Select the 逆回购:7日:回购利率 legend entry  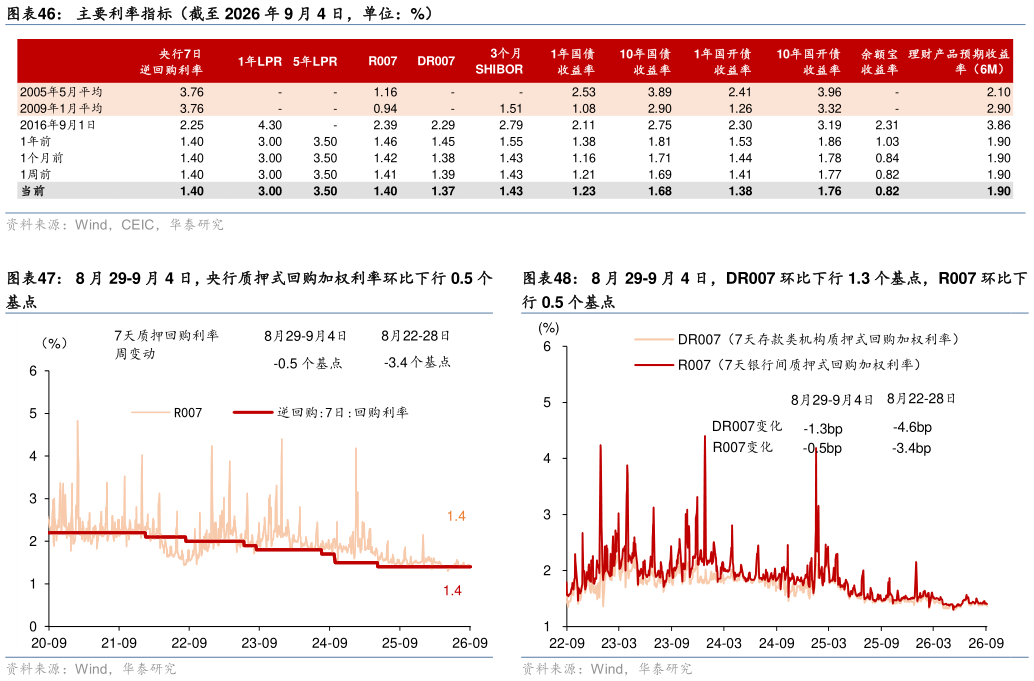coord(321,412)
